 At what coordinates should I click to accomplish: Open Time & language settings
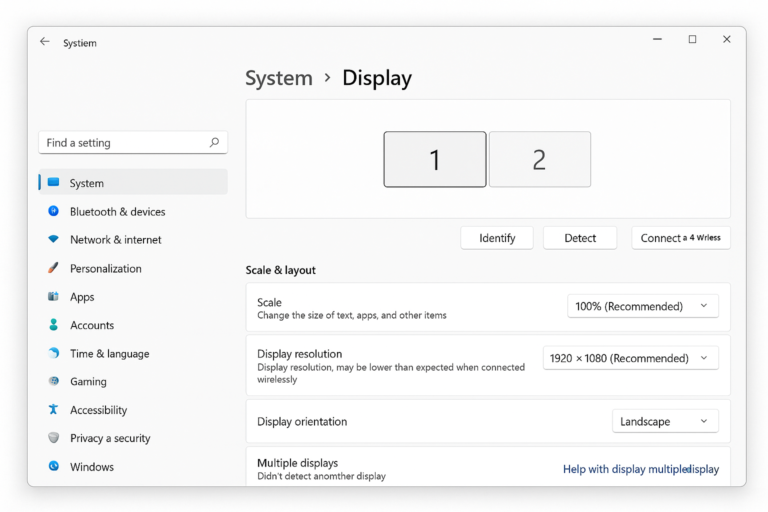(109, 353)
